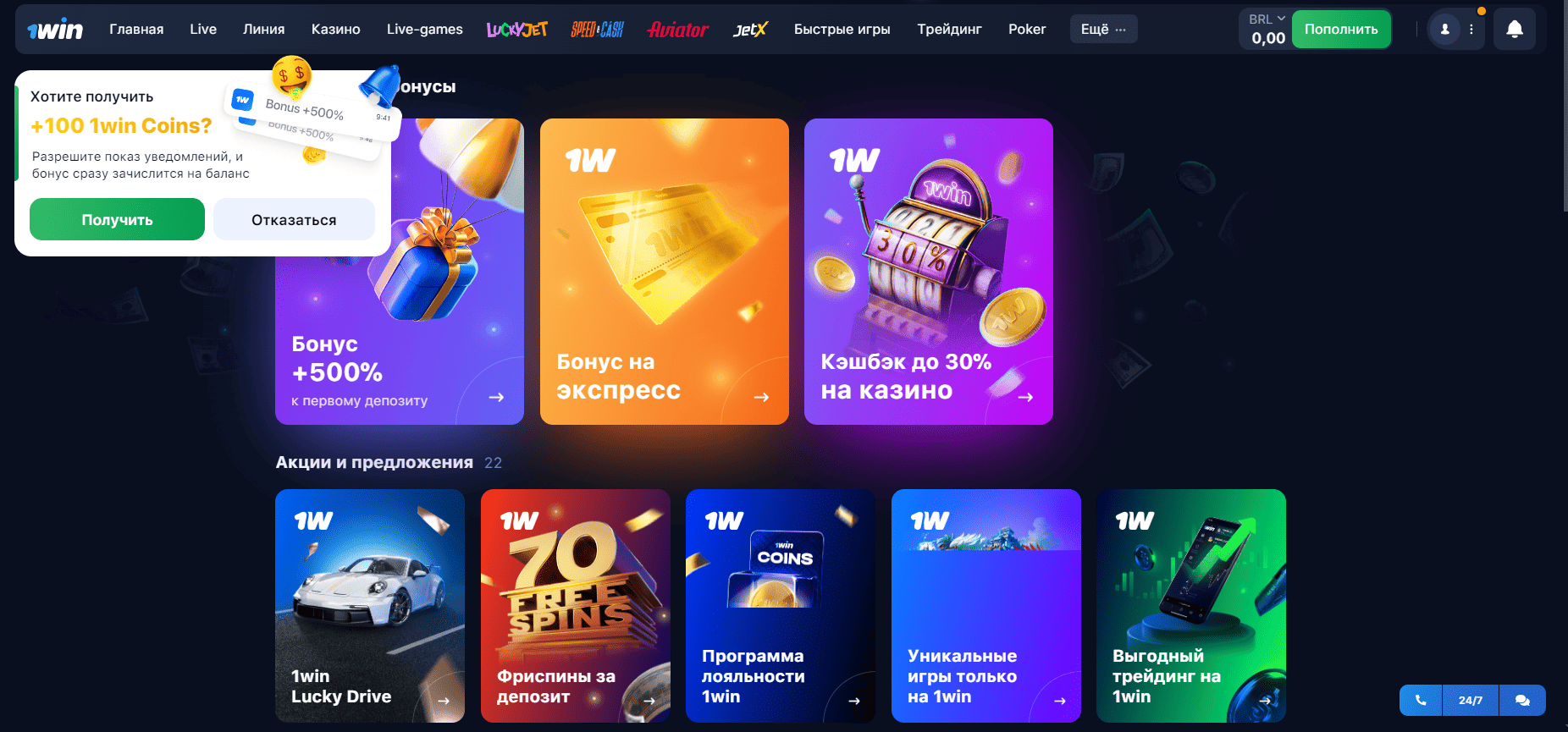
Task: Expand the Ещё more menu
Action: click(x=1103, y=29)
